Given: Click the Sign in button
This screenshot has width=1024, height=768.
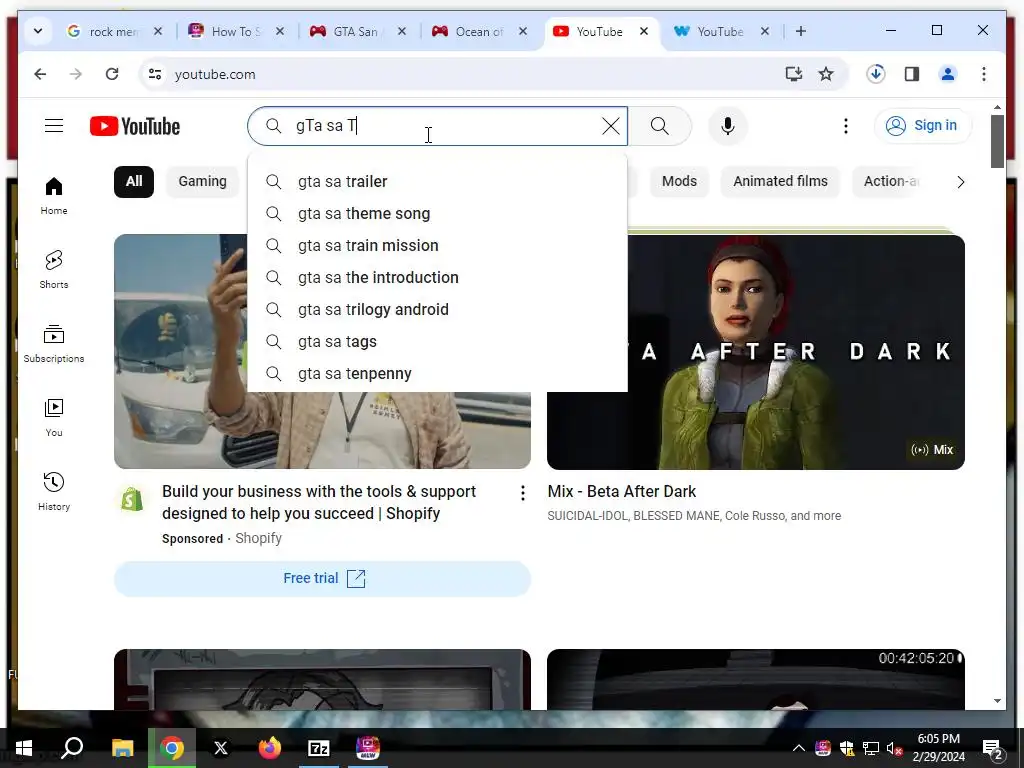Looking at the screenshot, I should [923, 125].
